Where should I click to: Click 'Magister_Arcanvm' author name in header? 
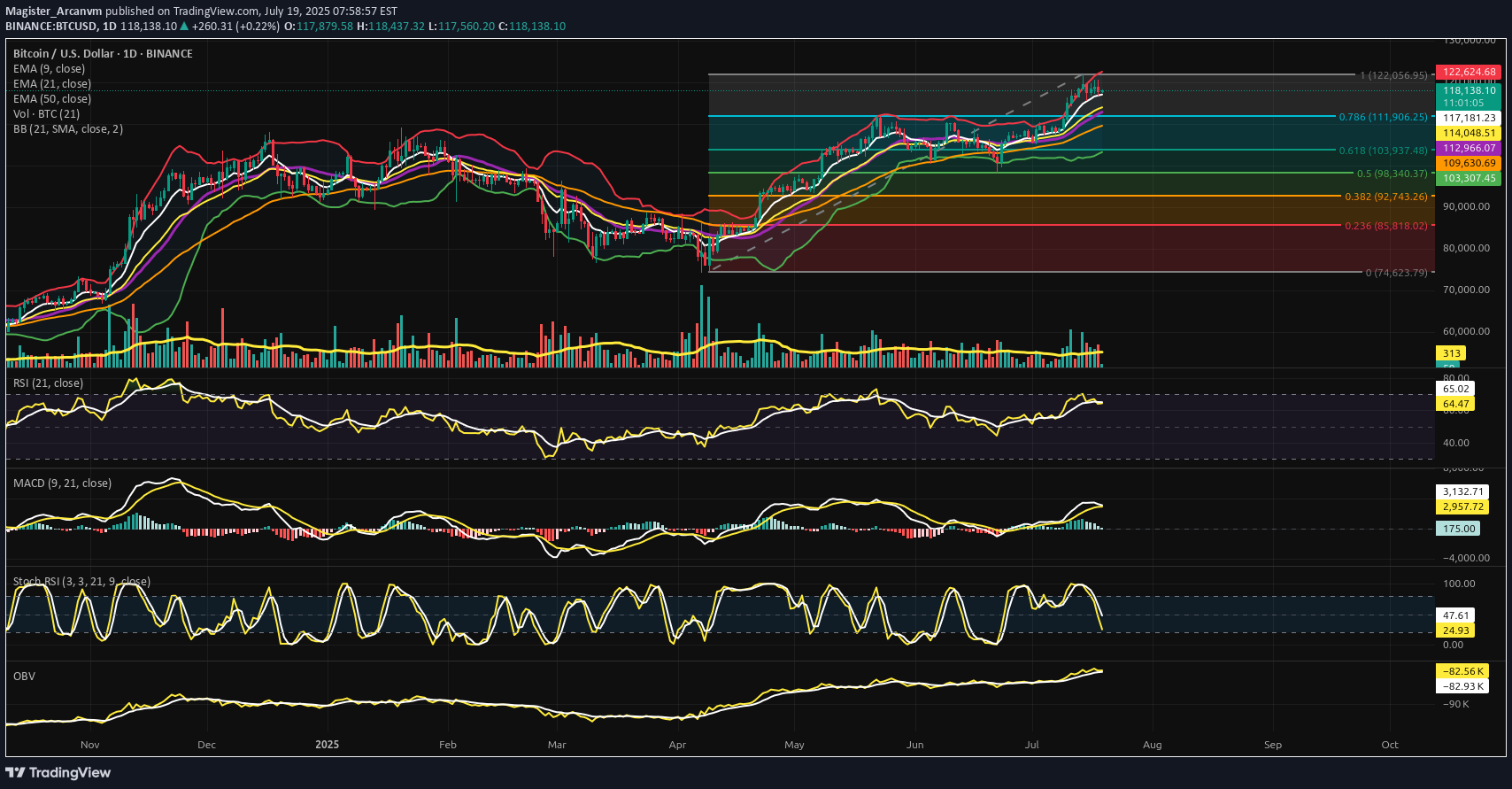(54, 12)
